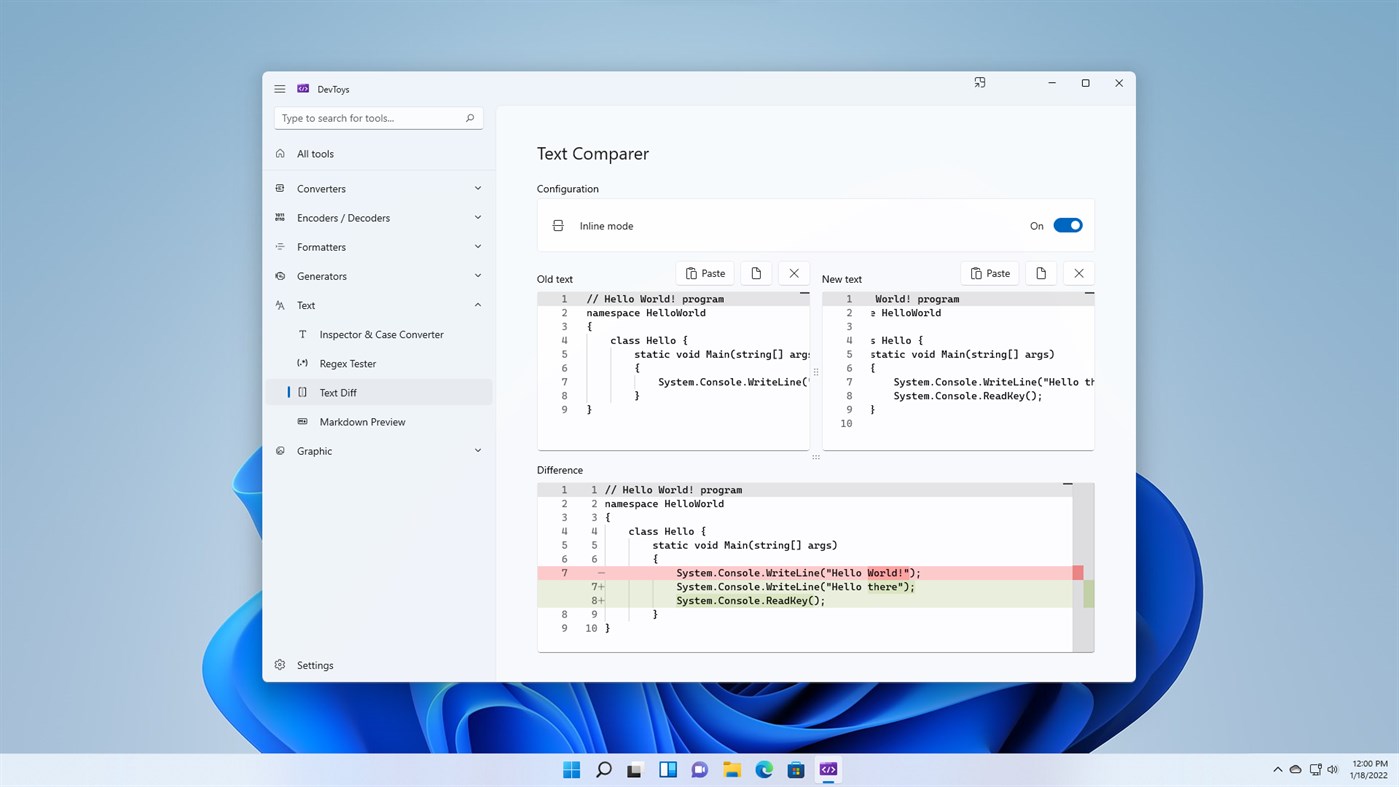The height and width of the screenshot is (787, 1399).
Task: Open the All tools home view
Action: (x=315, y=153)
